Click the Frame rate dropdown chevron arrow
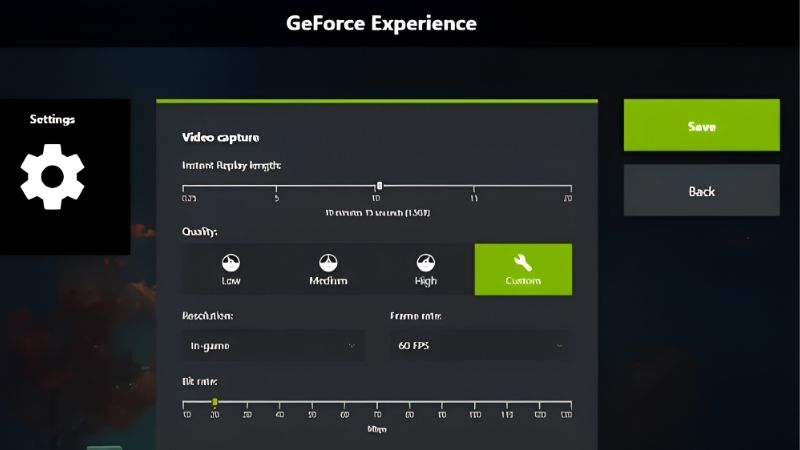This screenshot has height=450, width=800. pos(559,345)
